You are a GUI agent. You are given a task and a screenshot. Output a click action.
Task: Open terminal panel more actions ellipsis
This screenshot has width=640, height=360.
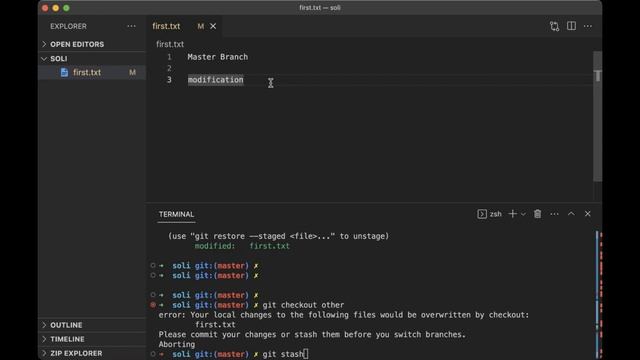pos(554,214)
